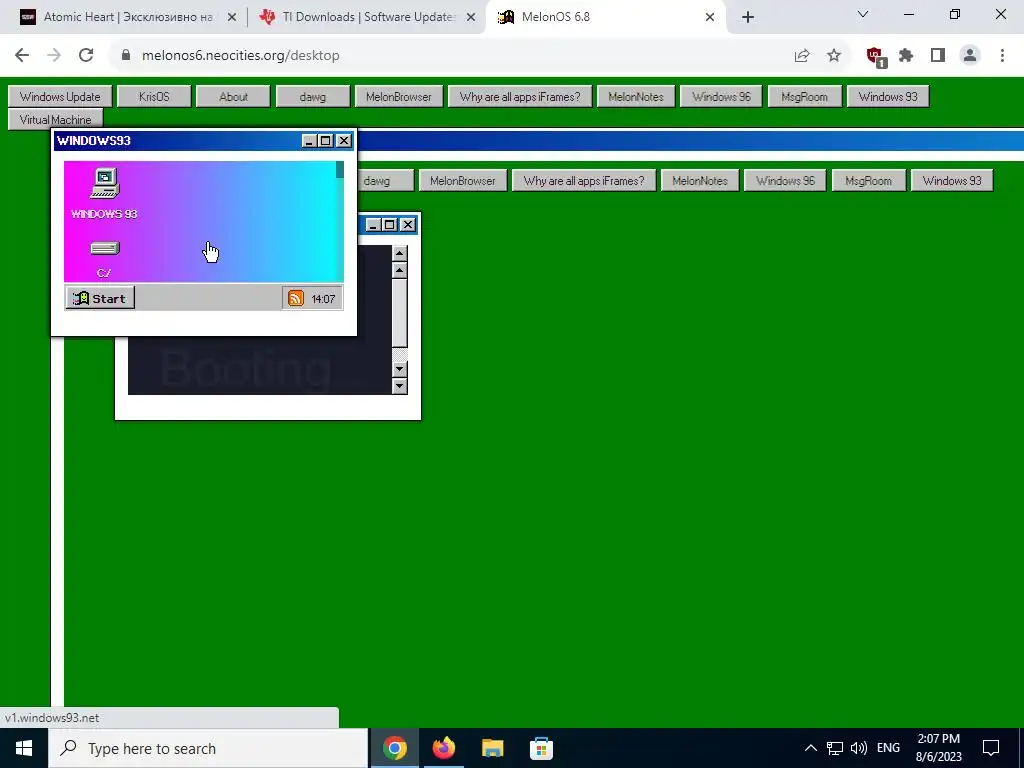Viewport: 1024px width, 768px height.
Task: Launch Windows 96 from the top row
Action: point(721,97)
